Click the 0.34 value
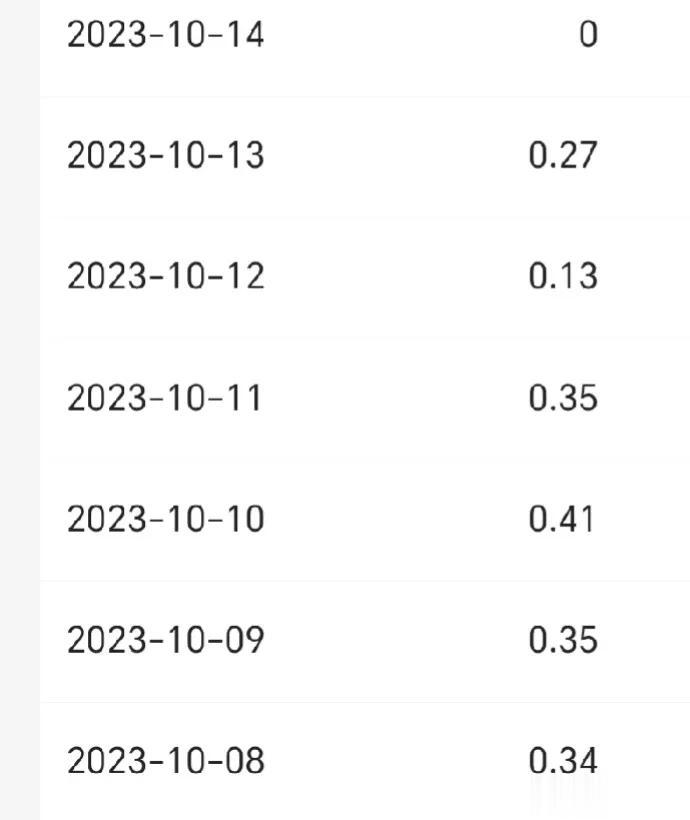690x820 pixels. (563, 761)
